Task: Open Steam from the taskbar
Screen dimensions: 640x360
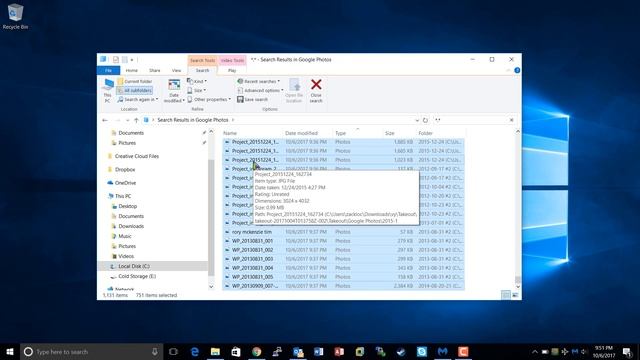Action: (x=401, y=351)
